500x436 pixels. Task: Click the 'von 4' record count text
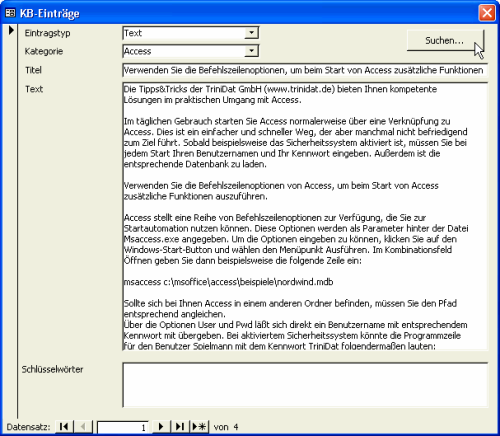coord(226,427)
